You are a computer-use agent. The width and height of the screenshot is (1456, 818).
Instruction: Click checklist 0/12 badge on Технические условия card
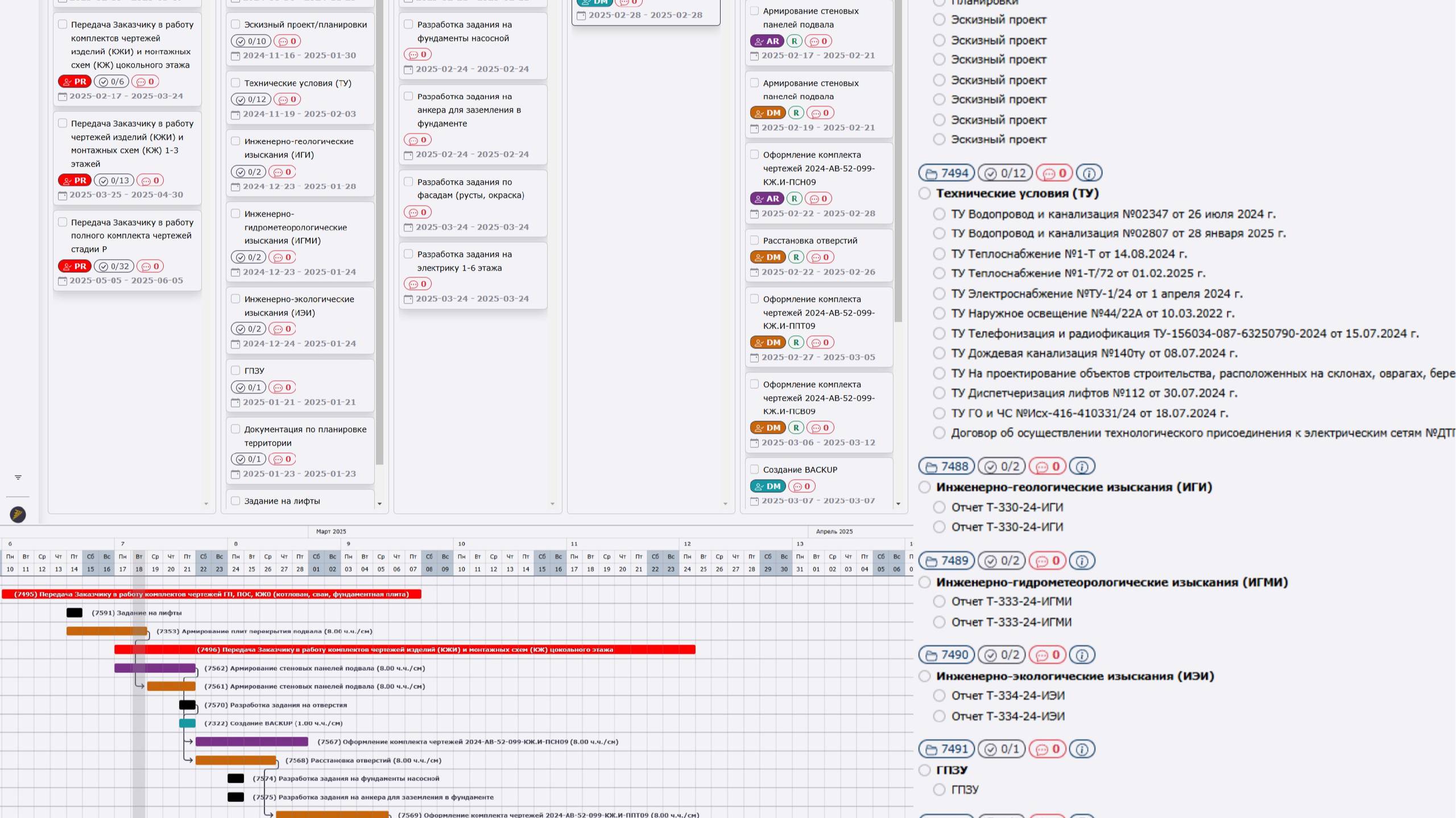(x=251, y=99)
